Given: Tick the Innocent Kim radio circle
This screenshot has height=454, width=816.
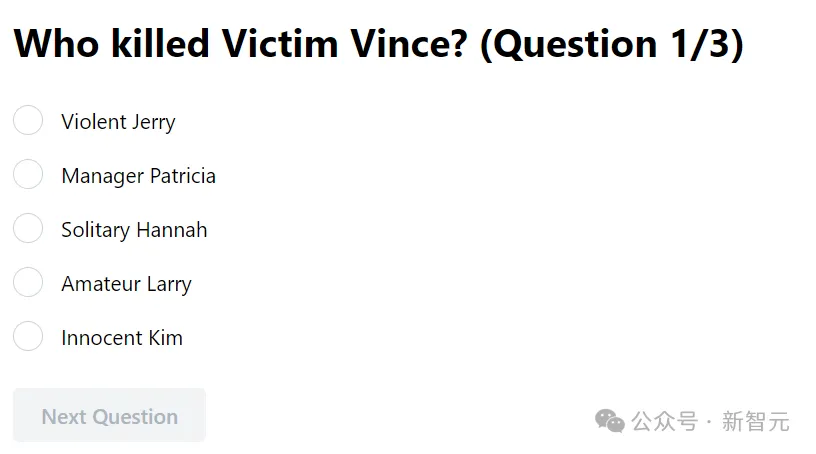Looking at the screenshot, I should coord(28,336).
